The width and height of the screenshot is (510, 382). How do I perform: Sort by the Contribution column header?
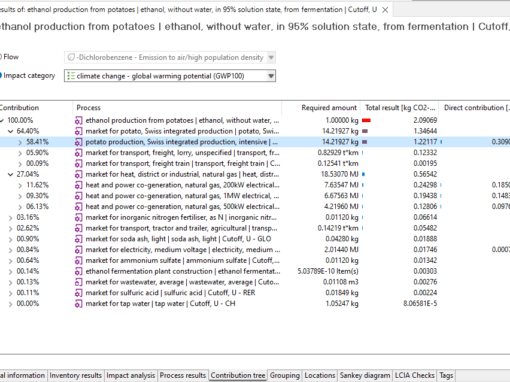tap(36, 108)
